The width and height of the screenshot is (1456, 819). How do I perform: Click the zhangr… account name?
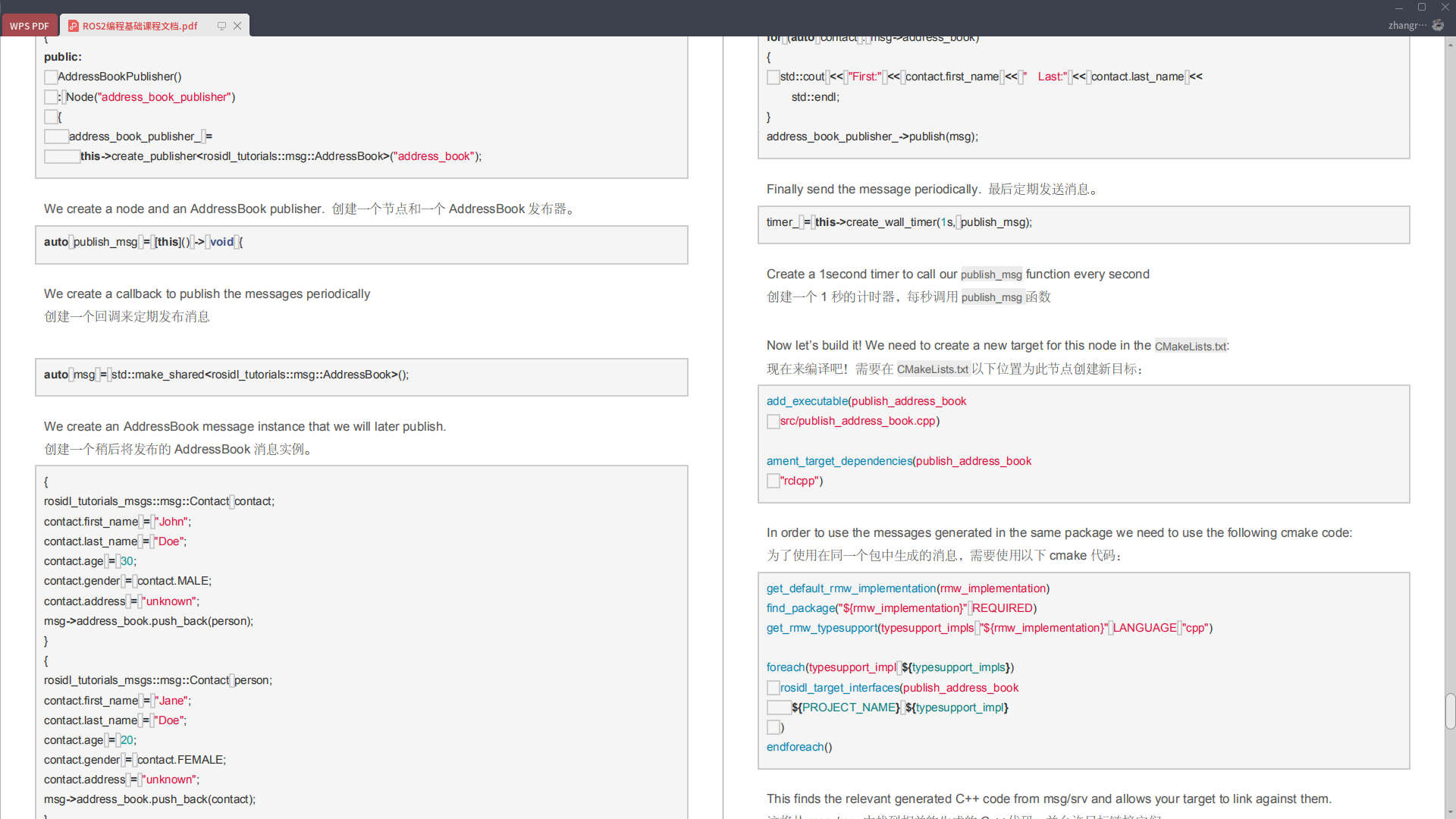(1407, 25)
